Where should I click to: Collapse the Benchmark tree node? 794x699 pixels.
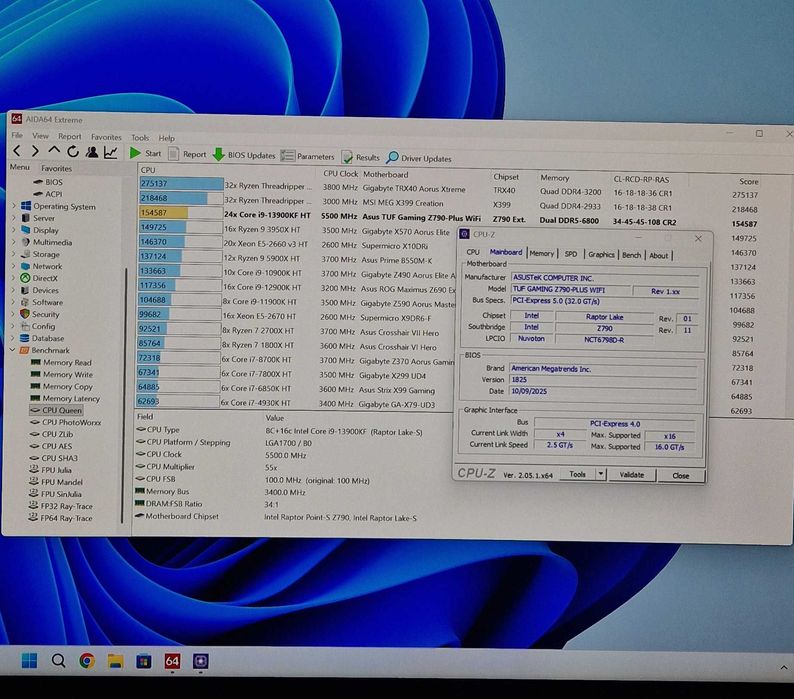point(13,350)
